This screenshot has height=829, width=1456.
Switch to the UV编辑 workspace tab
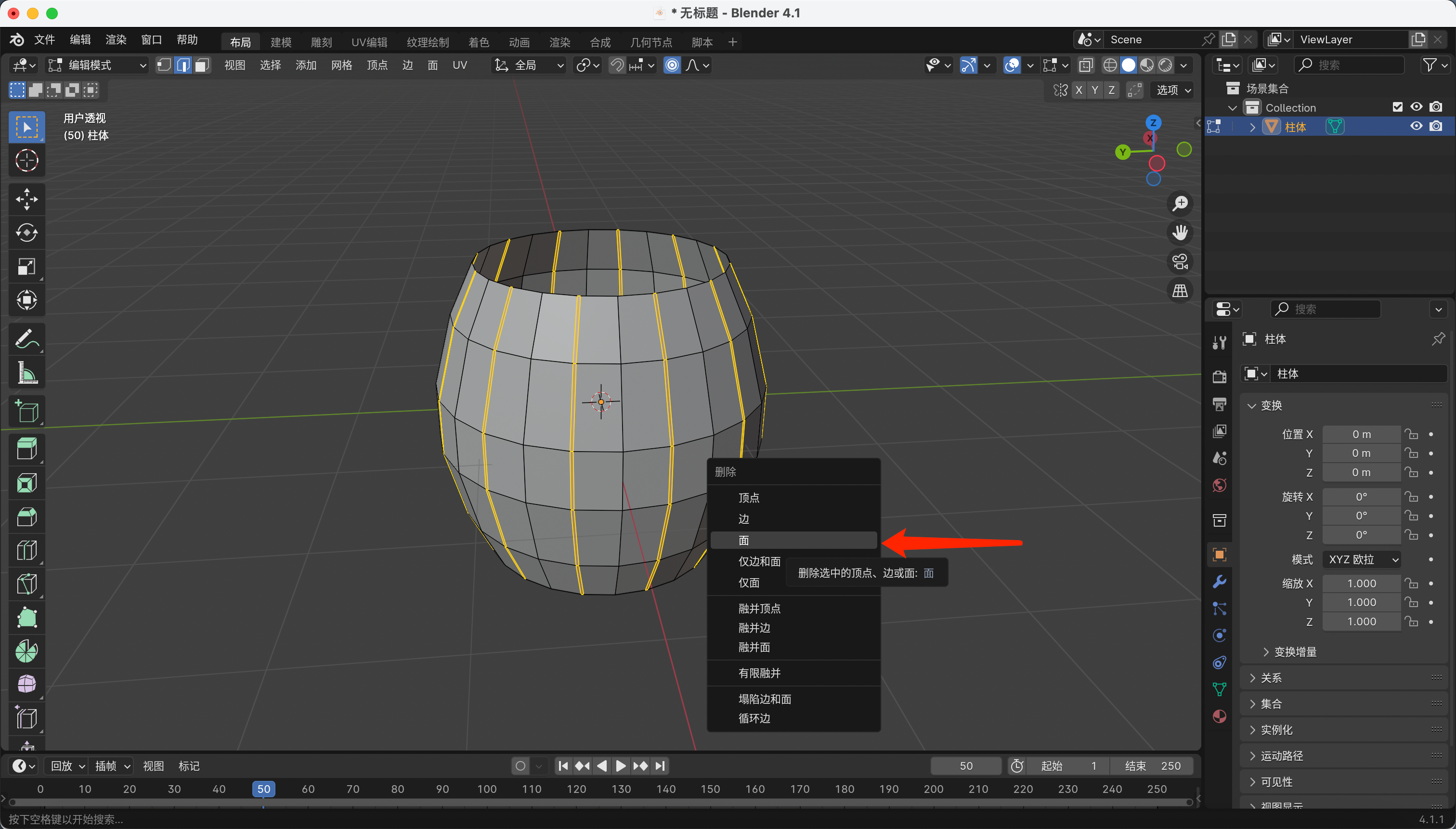click(x=369, y=42)
